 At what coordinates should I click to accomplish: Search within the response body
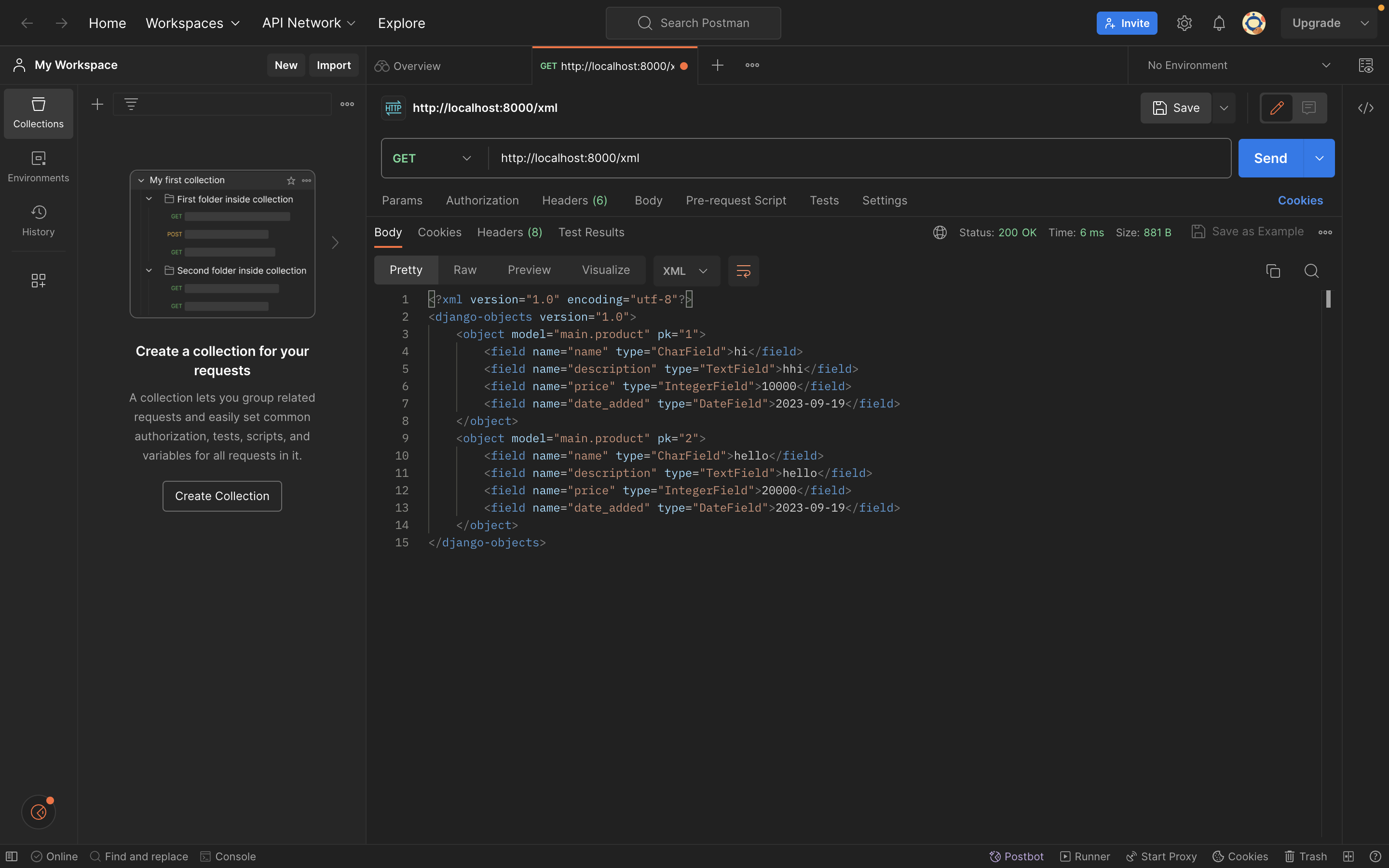click(x=1311, y=271)
